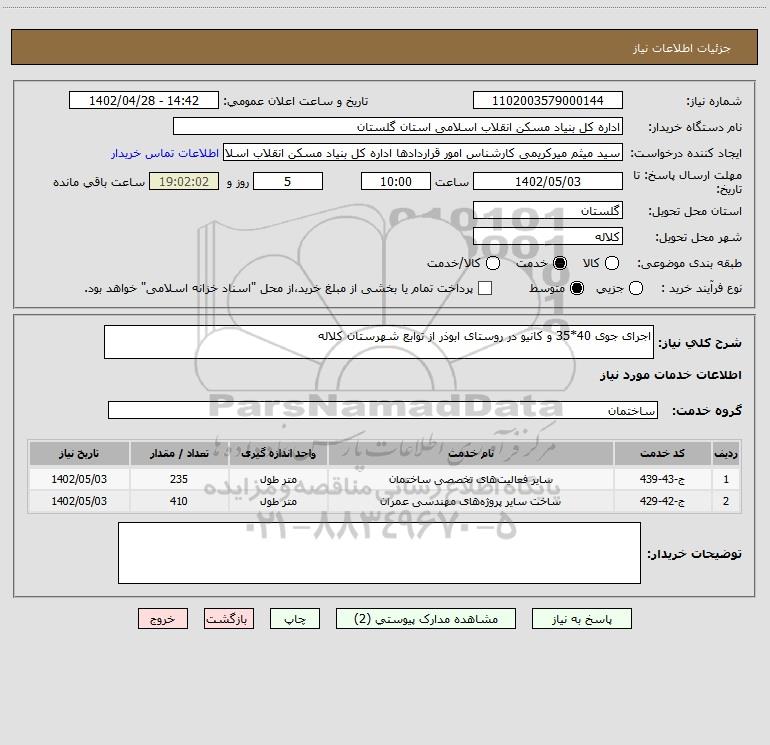Select the جزیی purchase type radio
This screenshot has width=770, height=745.
point(635,288)
